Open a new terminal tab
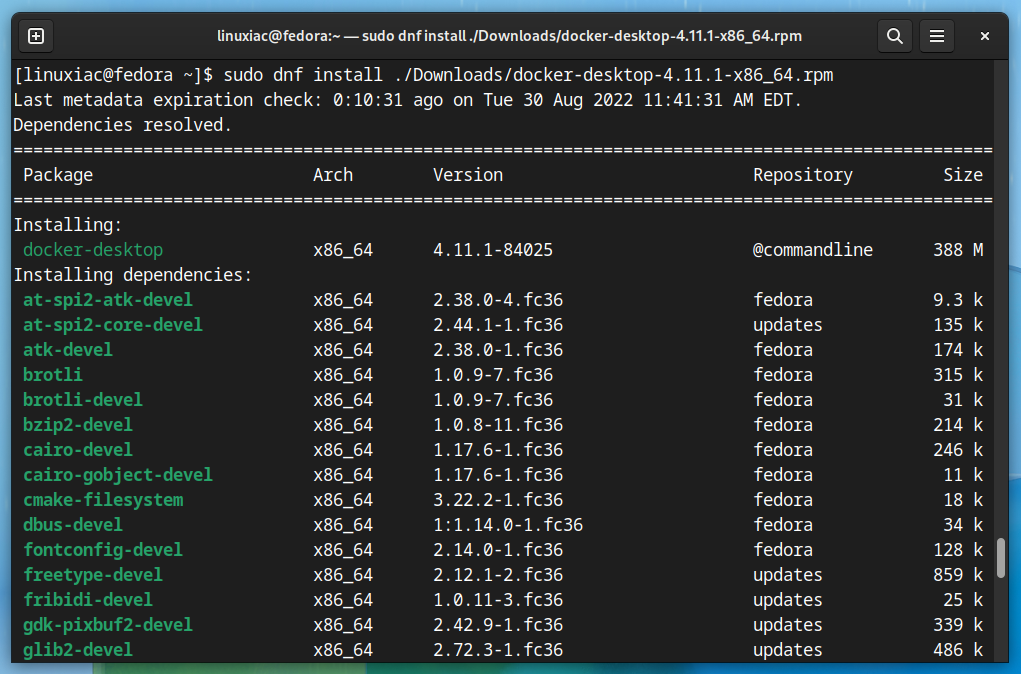The image size is (1021, 674). 36,36
